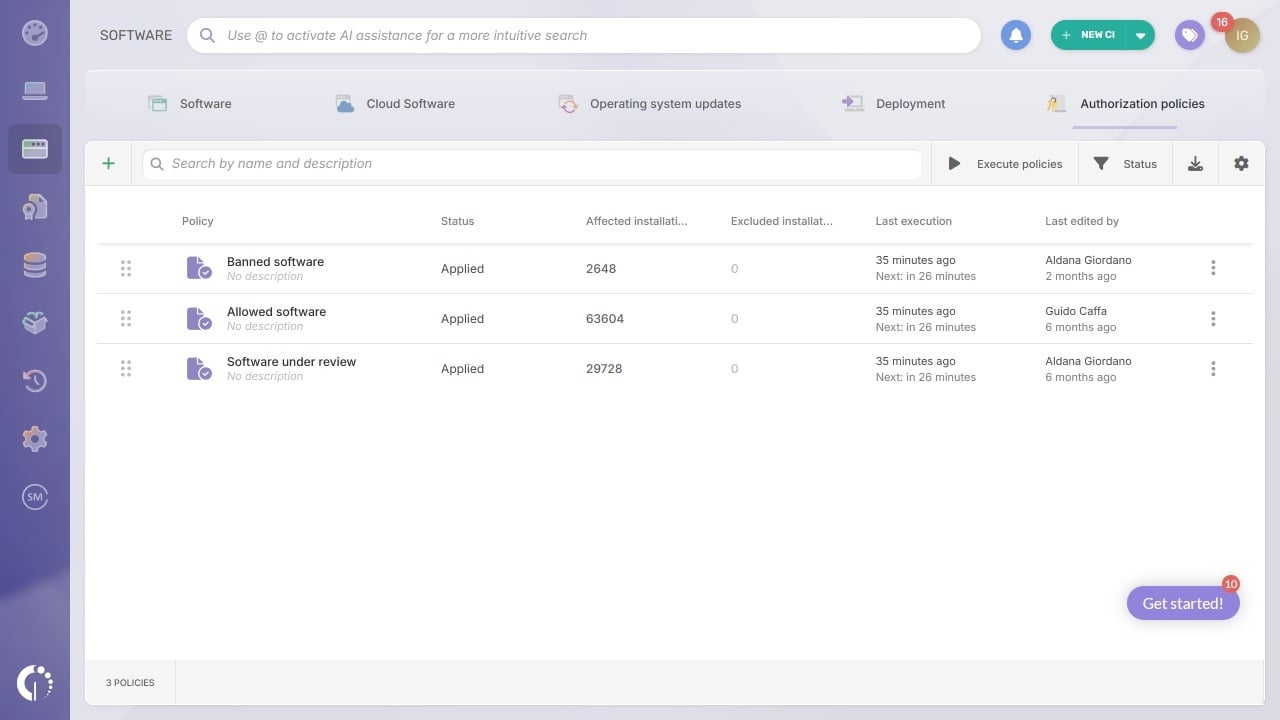The image size is (1280, 720).
Task: Open the laptop assets icon in sidebar
Action: point(35,91)
